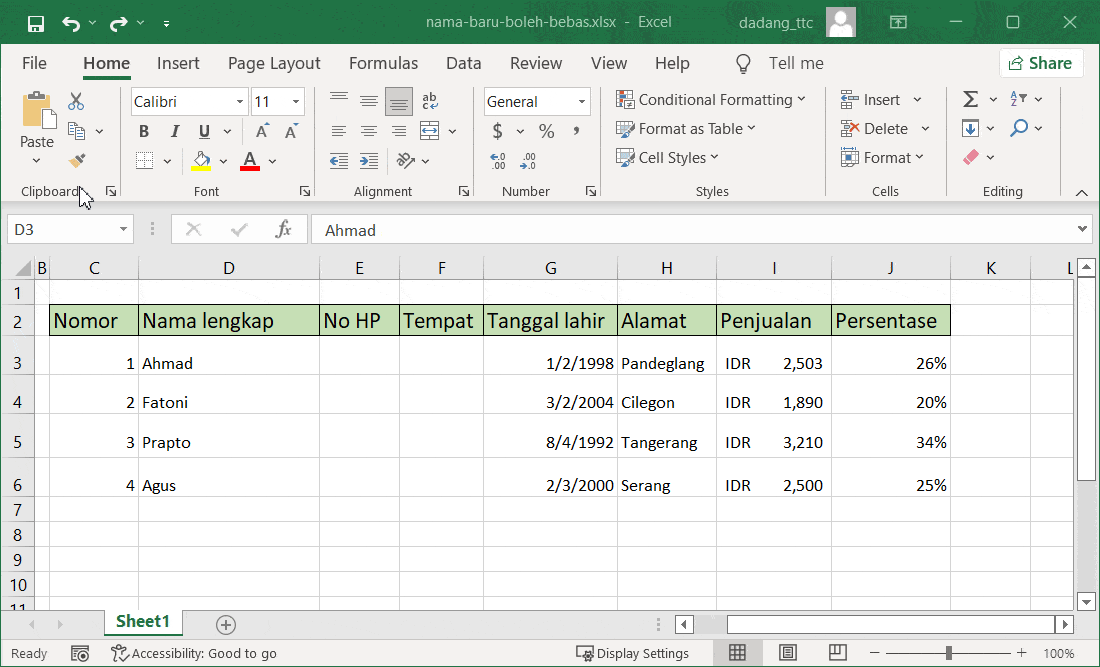Toggle bold formatting
This screenshot has height=667, width=1100.
tap(143, 131)
